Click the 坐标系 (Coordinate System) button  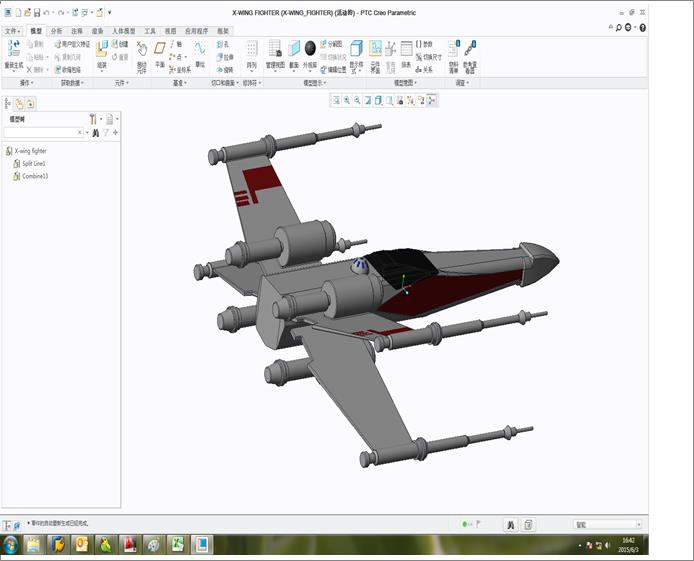pos(180,69)
